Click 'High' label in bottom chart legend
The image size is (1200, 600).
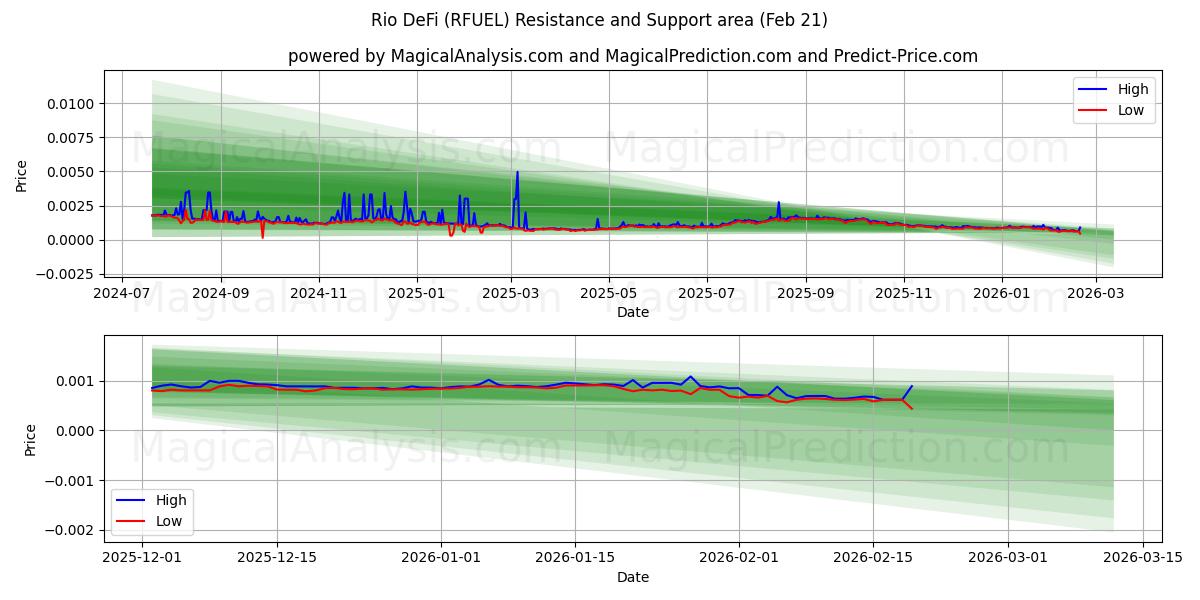171,500
